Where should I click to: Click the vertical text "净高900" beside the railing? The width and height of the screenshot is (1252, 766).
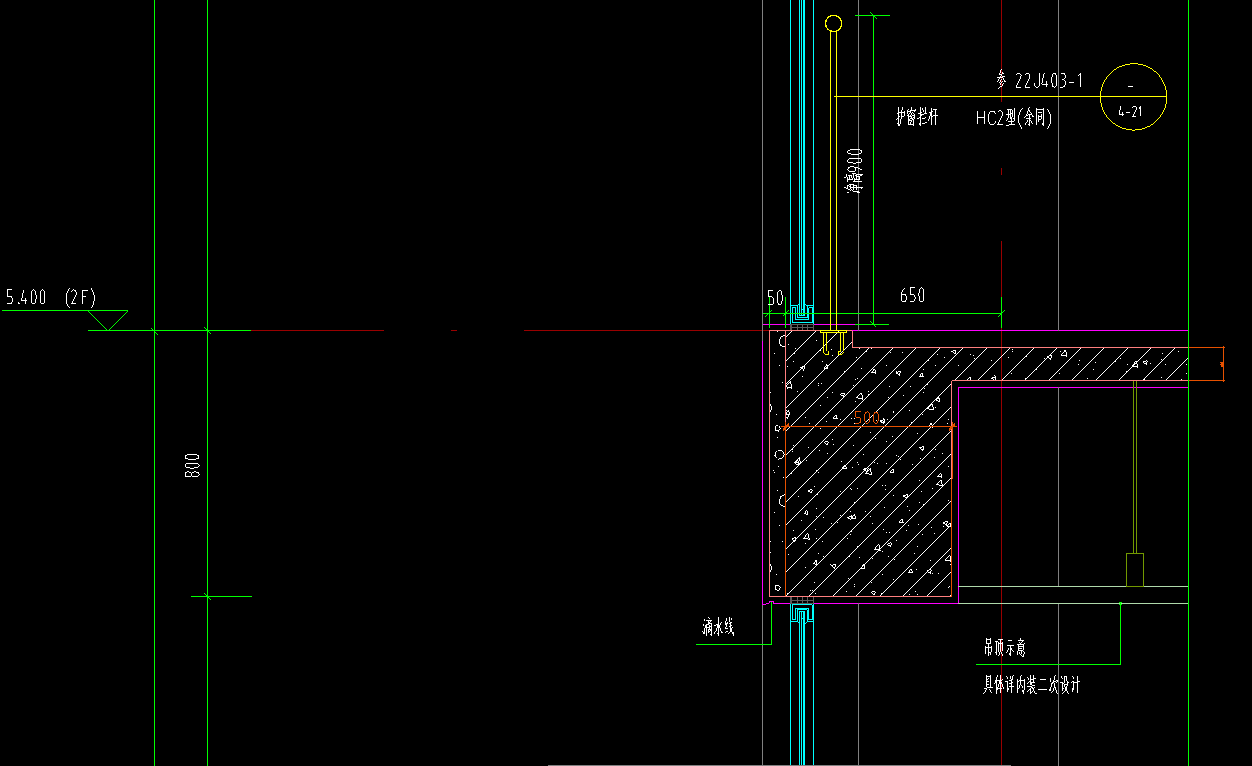point(854,170)
